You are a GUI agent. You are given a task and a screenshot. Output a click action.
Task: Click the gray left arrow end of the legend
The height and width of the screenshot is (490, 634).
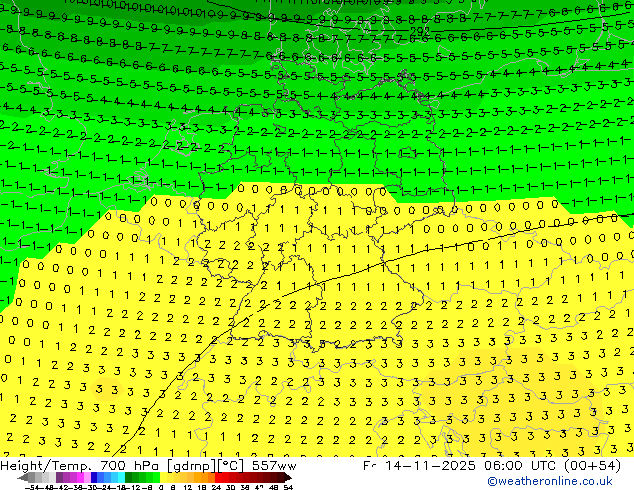23,477
